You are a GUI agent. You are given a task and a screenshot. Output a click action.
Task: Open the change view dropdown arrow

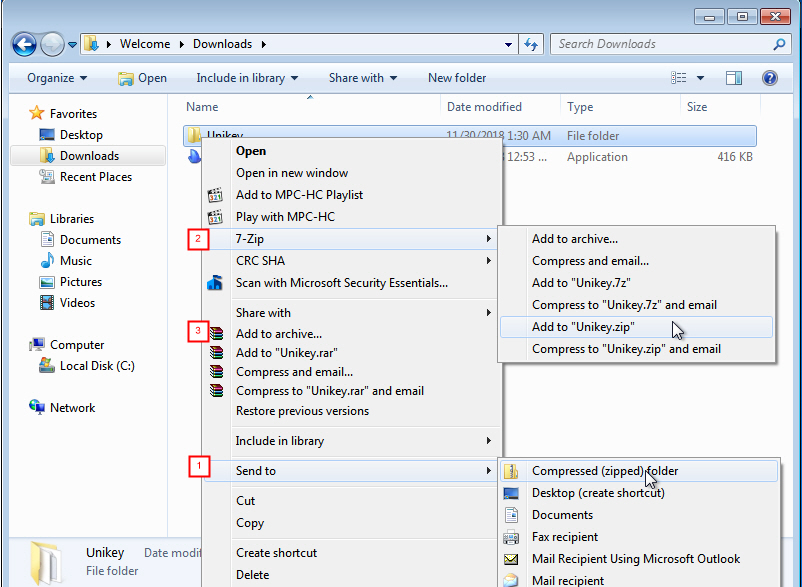click(x=700, y=78)
